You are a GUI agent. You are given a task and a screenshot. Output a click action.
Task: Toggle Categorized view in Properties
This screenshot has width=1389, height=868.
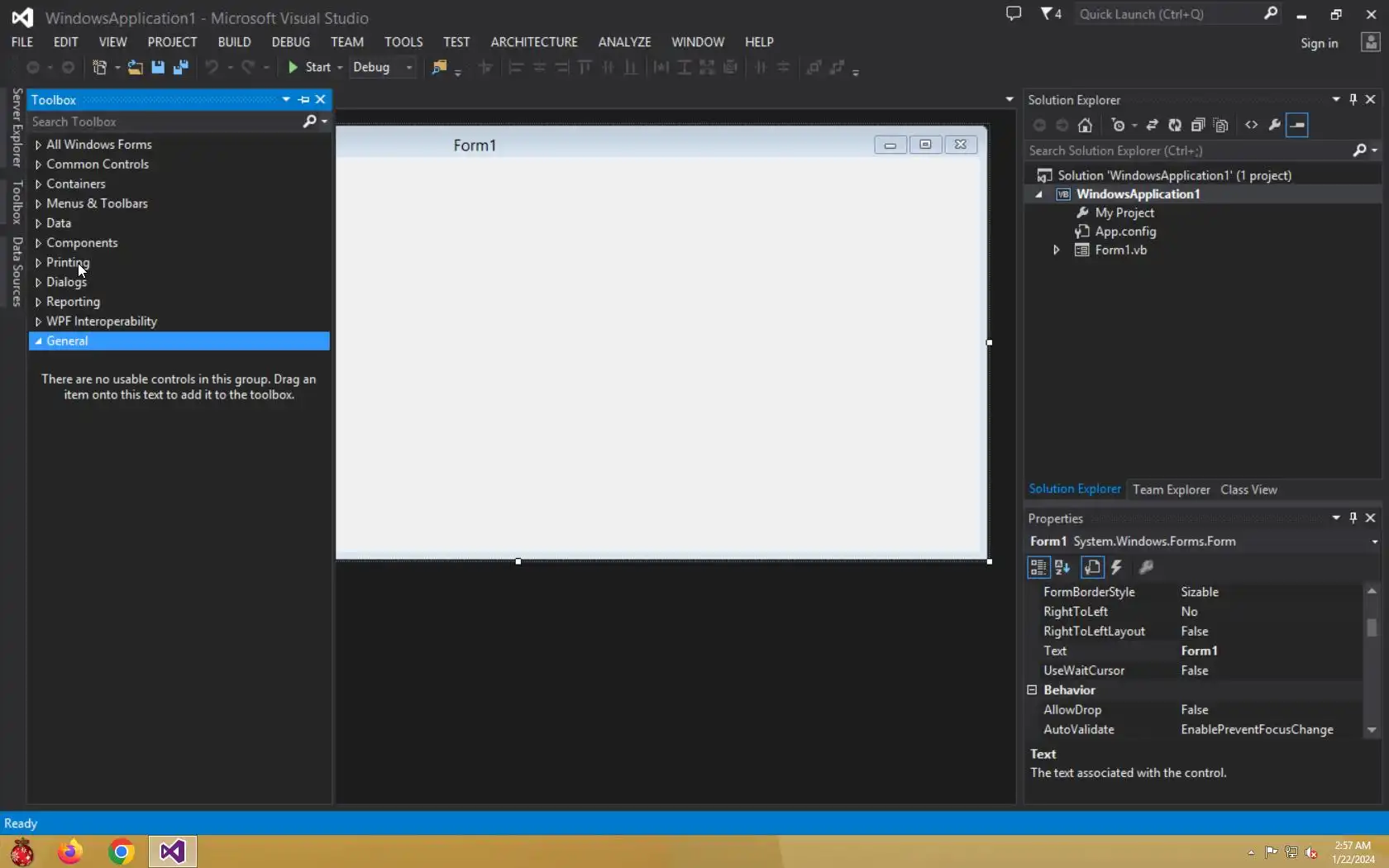coord(1038,567)
